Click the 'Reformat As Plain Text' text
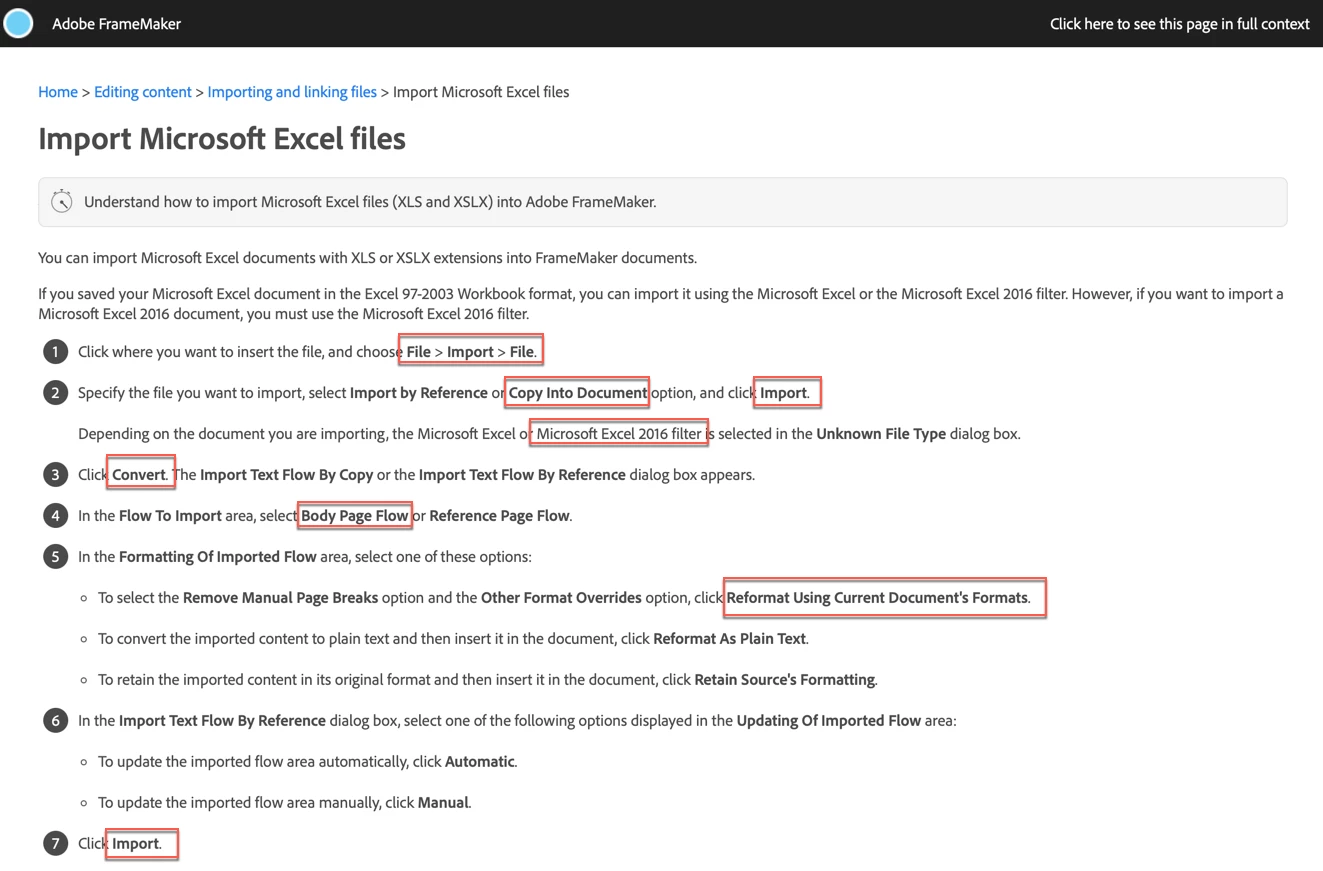Screen dimensions: 1323x871 pyautogui.click(x=730, y=639)
